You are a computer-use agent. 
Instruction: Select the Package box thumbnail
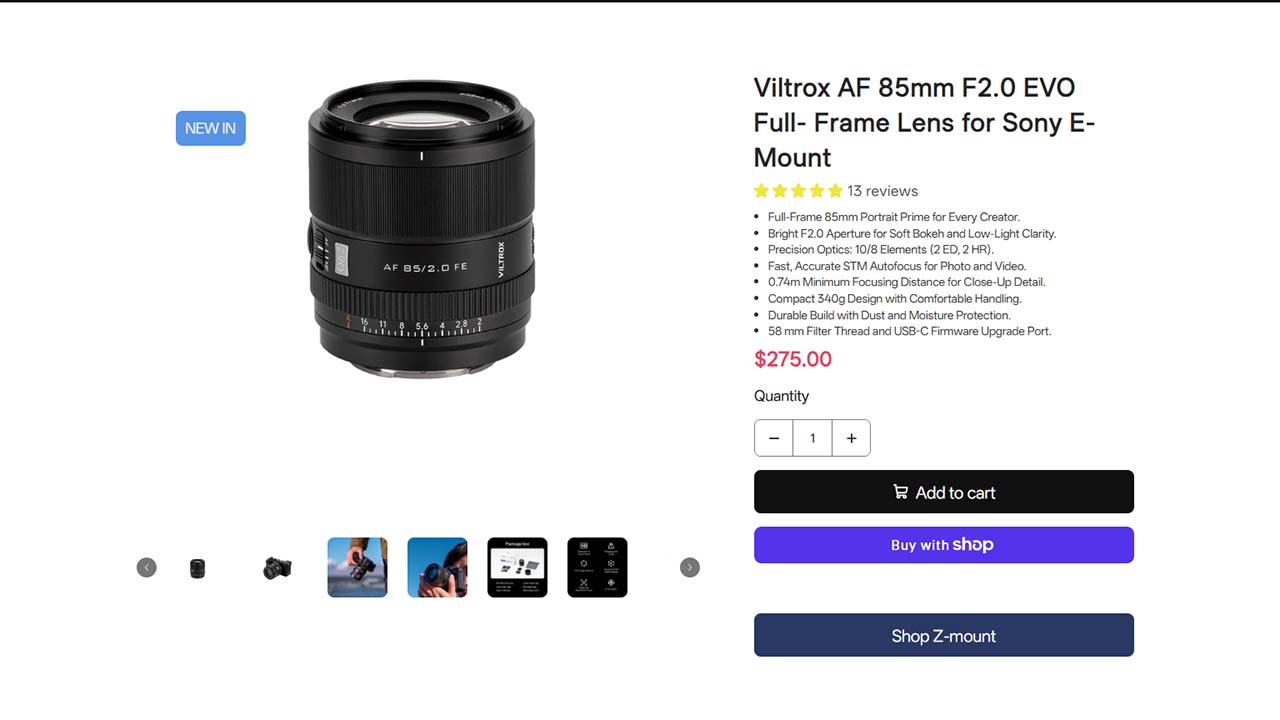coord(517,568)
